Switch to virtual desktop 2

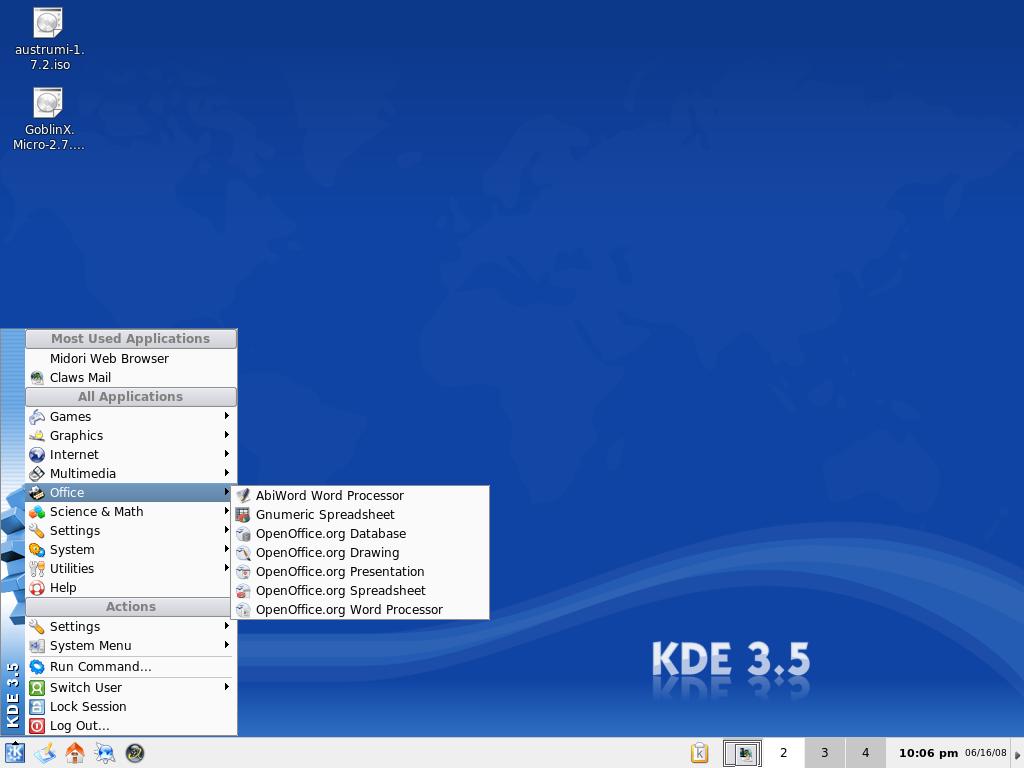click(x=783, y=753)
